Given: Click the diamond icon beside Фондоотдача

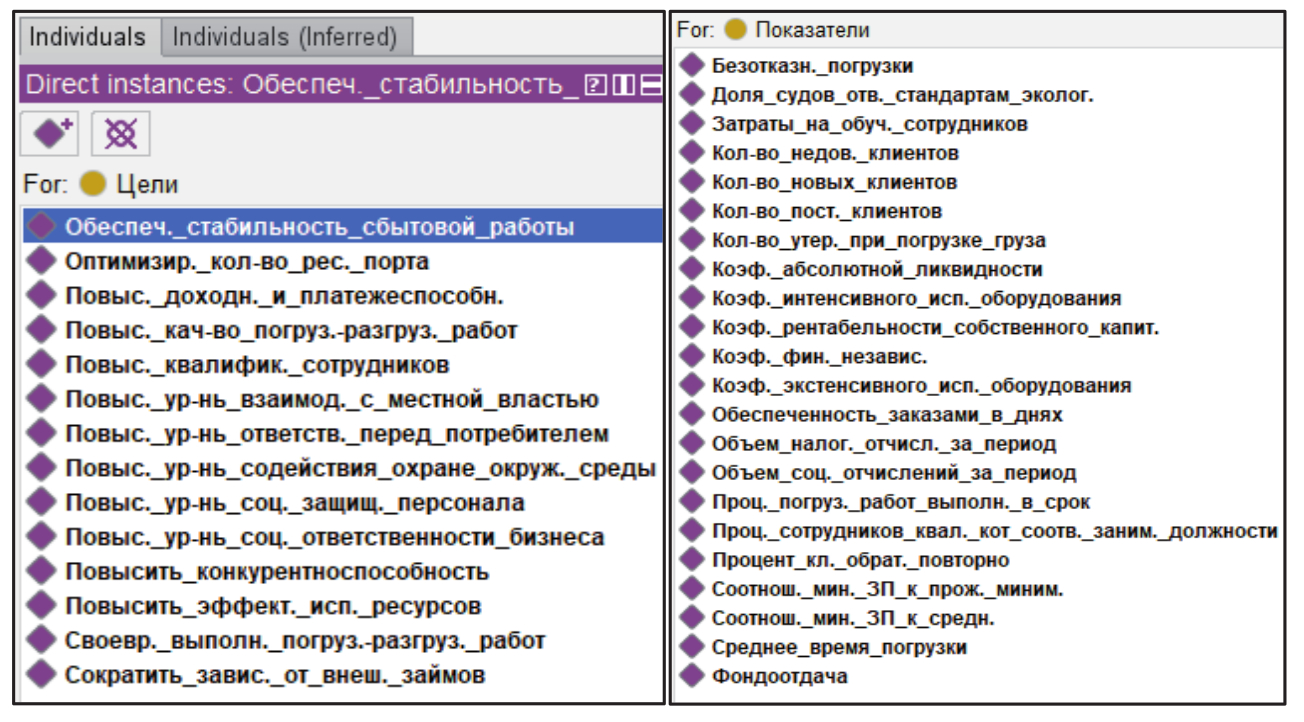Looking at the screenshot, I should (692, 676).
